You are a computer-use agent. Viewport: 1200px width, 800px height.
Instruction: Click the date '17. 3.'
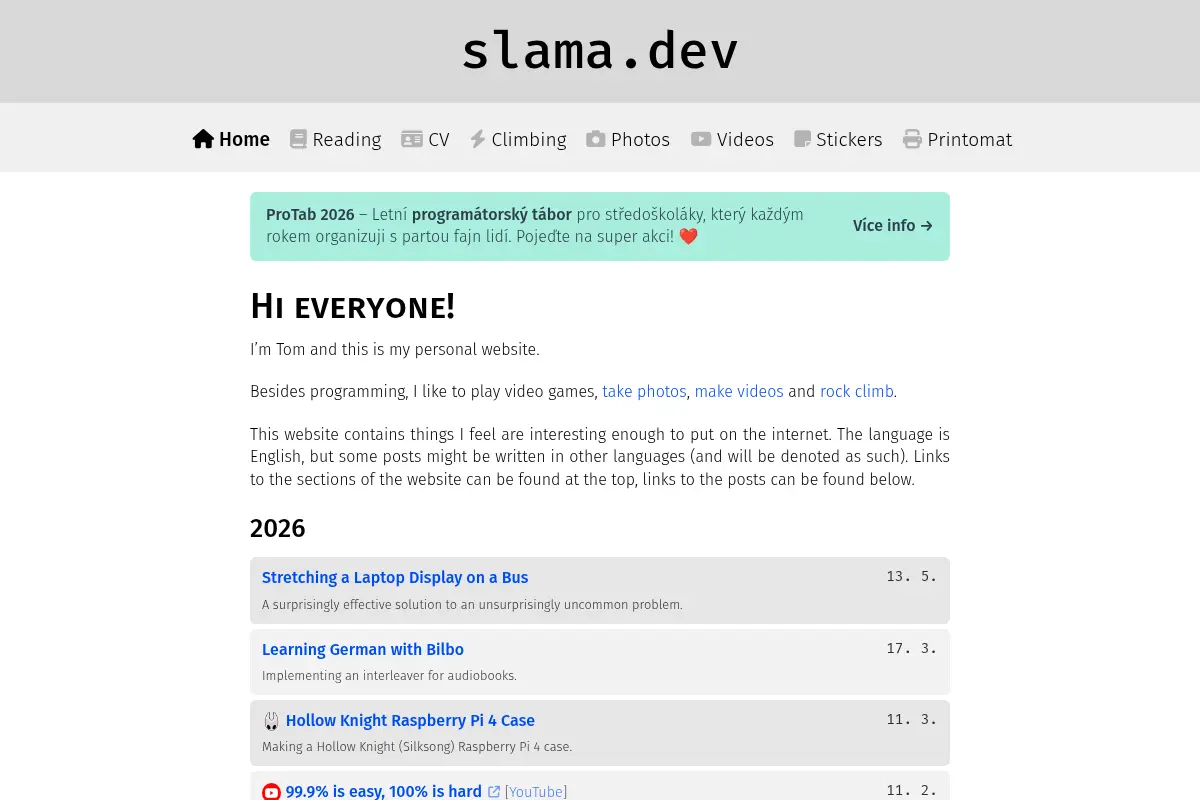(912, 648)
